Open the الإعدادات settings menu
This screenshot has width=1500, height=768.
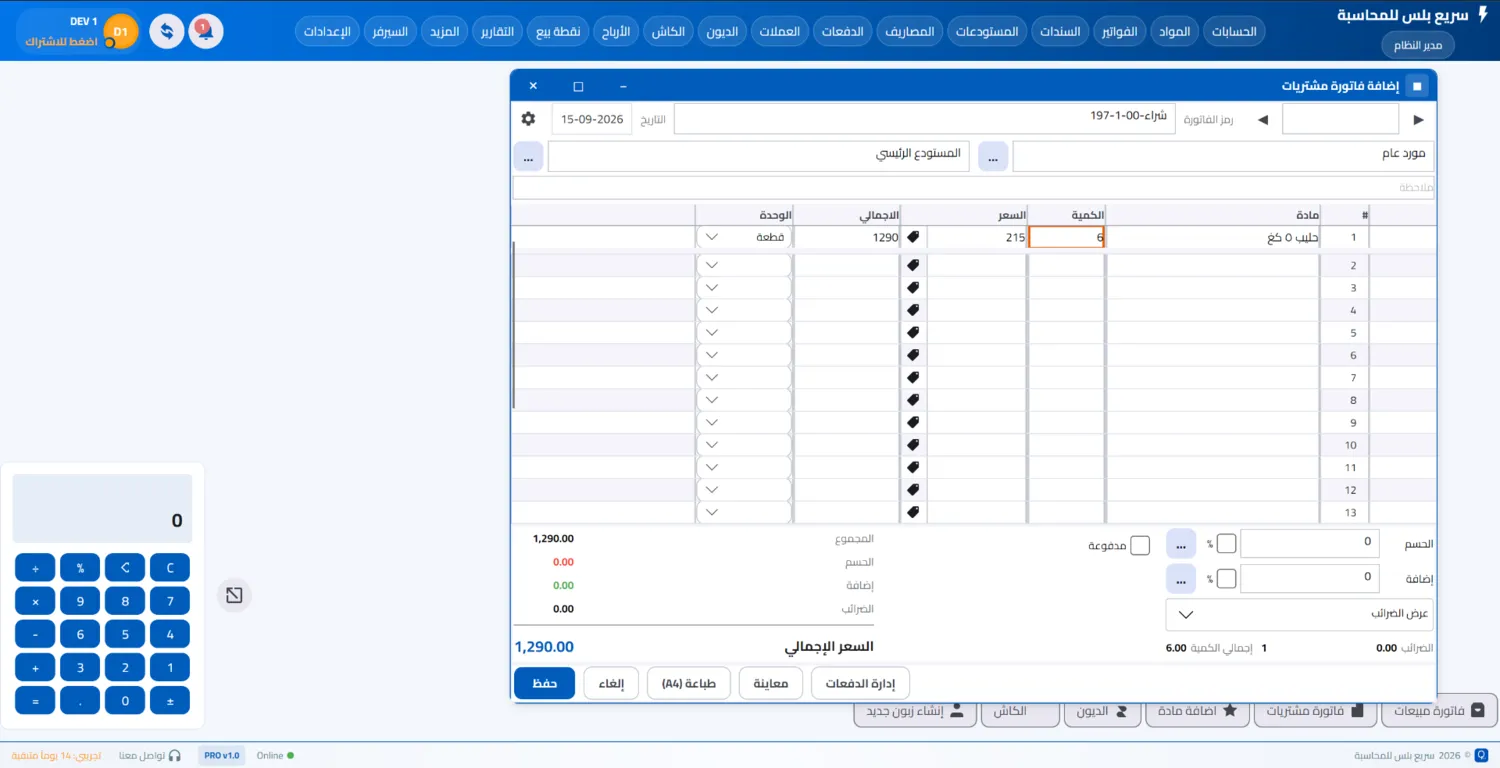click(x=327, y=31)
